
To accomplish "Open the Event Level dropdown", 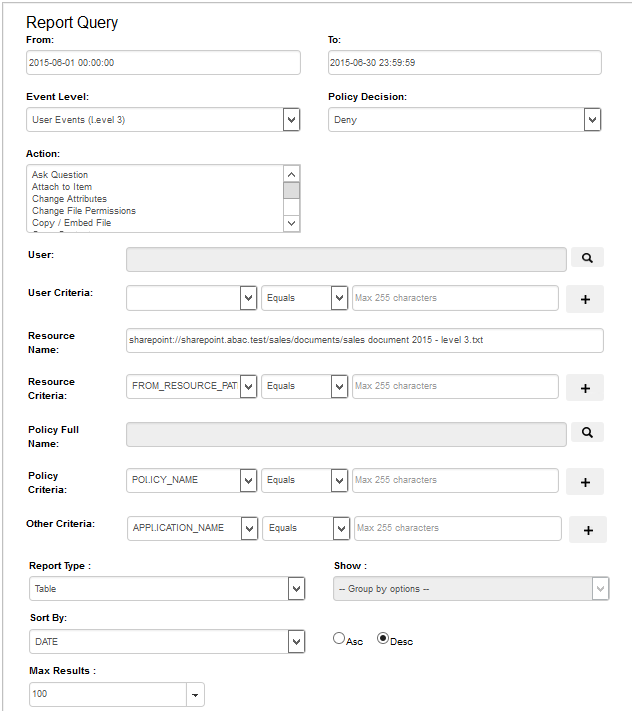I will [163, 120].
